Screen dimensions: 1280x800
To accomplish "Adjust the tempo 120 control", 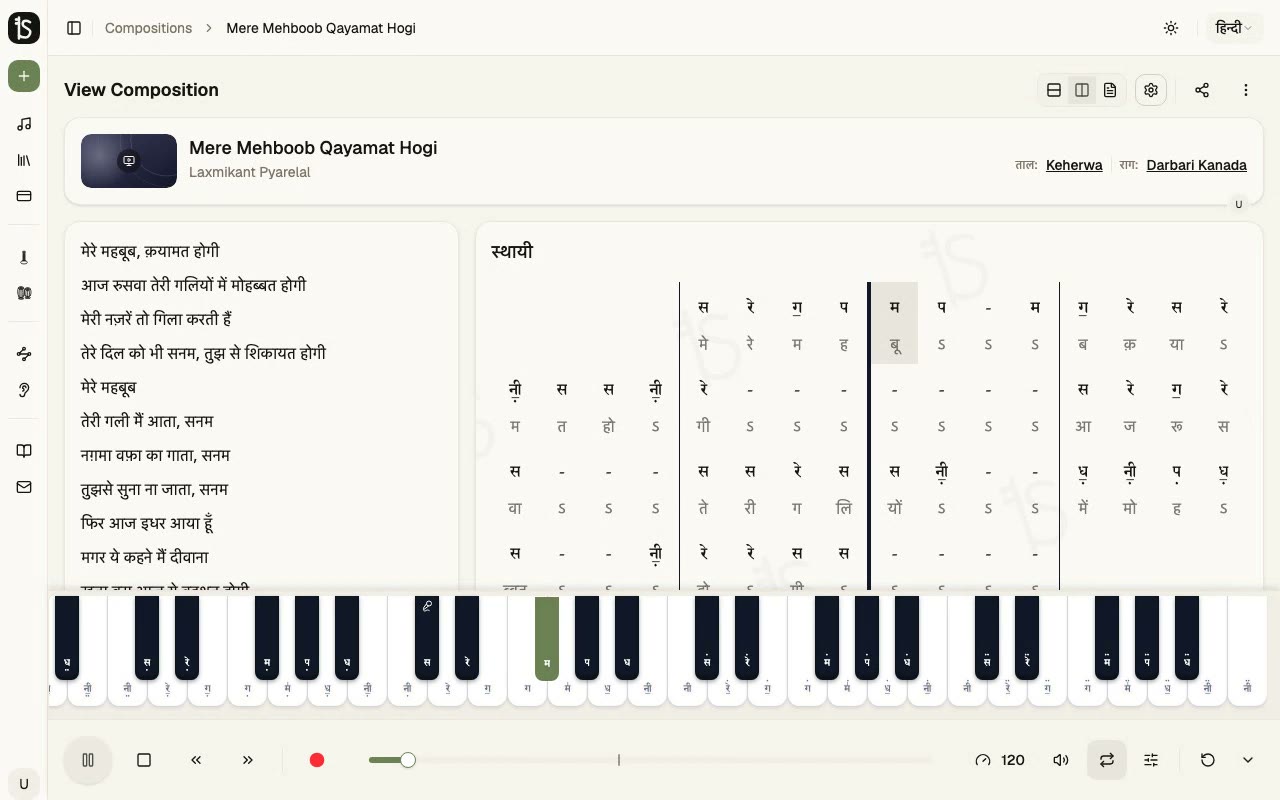I will click(x=1000, y=760).
